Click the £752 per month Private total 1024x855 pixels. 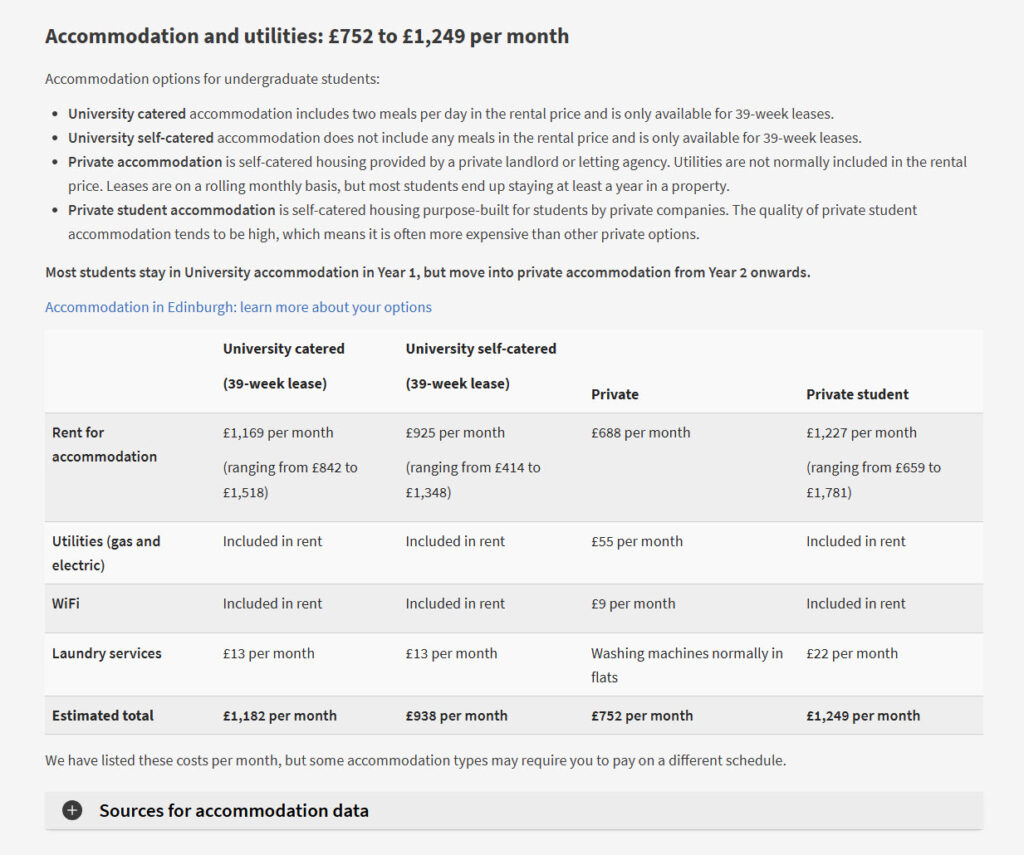pyautogui.click(x=641, y=715)
